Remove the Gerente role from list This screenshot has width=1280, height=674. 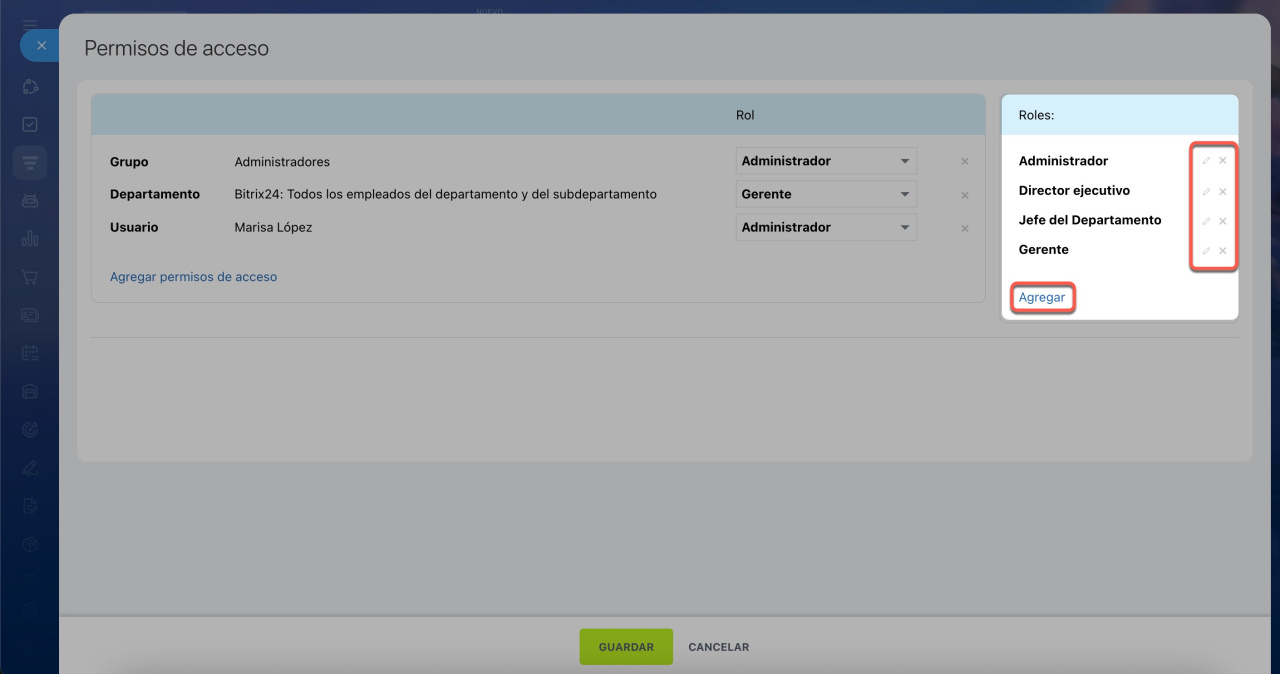click(1223, 250)
